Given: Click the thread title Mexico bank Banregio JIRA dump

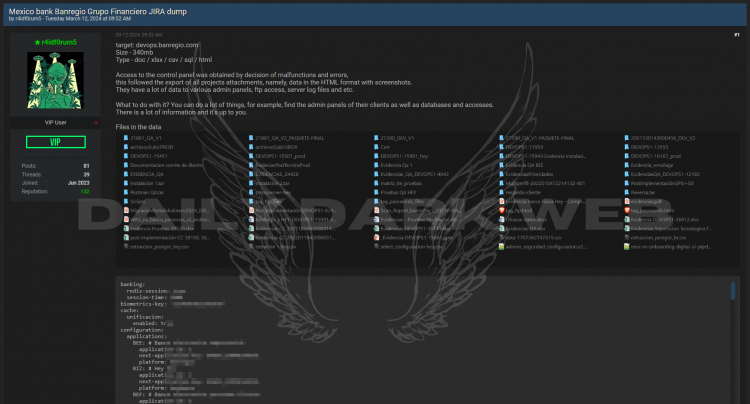Looking at the screenshot, I should point(98,11).
